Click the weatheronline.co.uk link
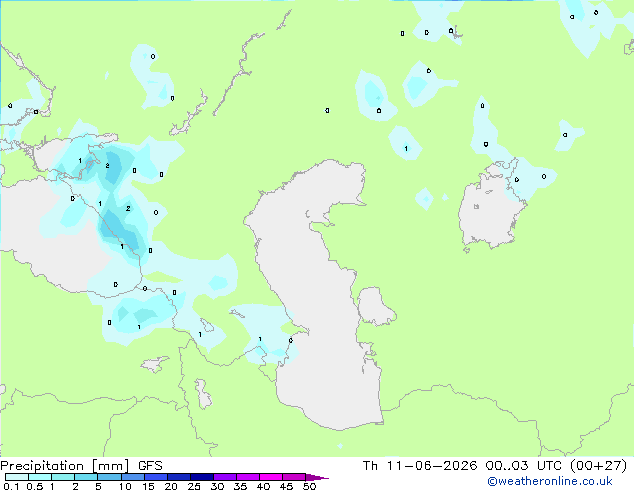Image resolution: width=634 pixels, height=490 pixels. pos(550,481)
